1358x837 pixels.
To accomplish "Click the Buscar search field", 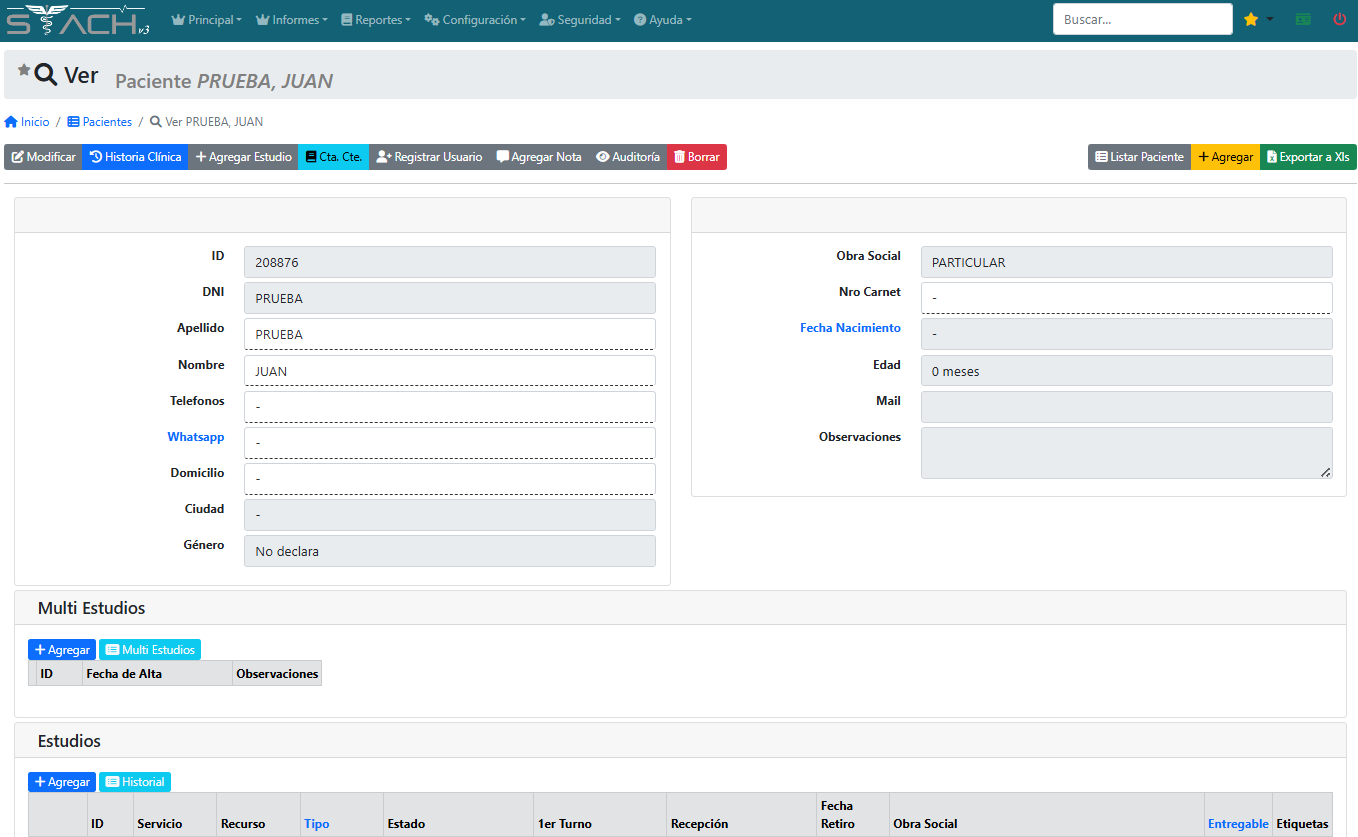I will [x=1142, y=19].
